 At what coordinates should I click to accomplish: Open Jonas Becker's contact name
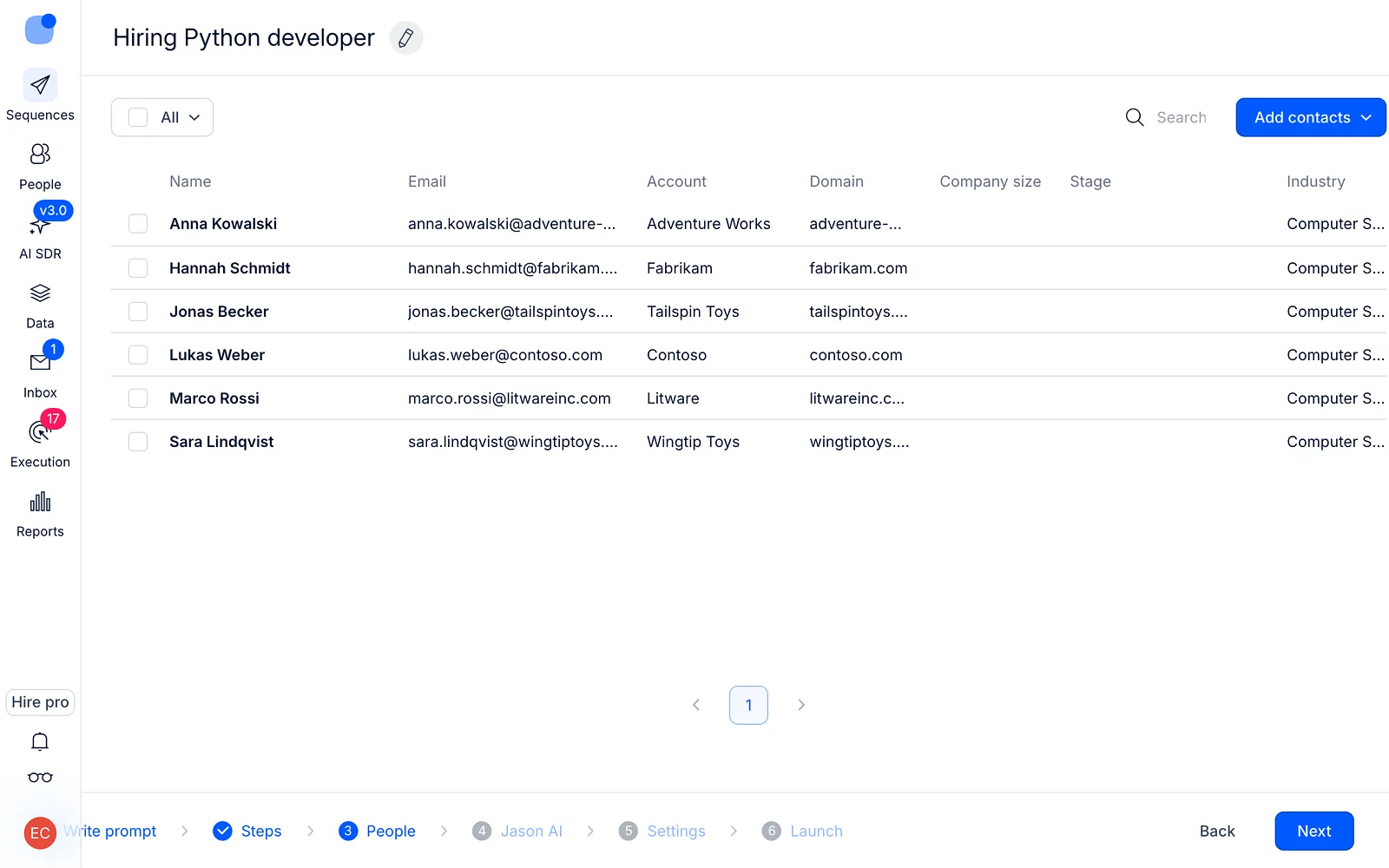coord(219,312)
